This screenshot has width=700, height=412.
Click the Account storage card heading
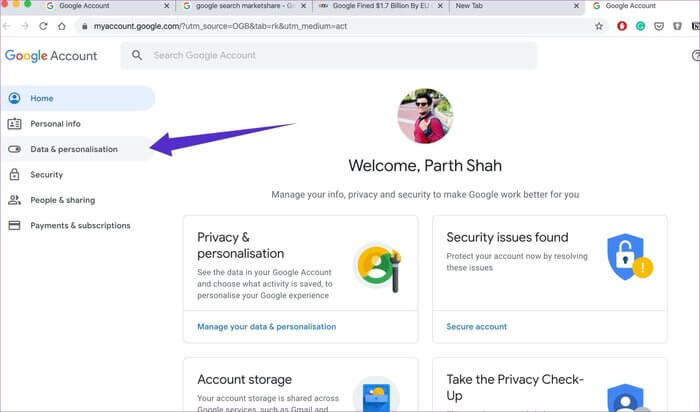pos(245,379)
